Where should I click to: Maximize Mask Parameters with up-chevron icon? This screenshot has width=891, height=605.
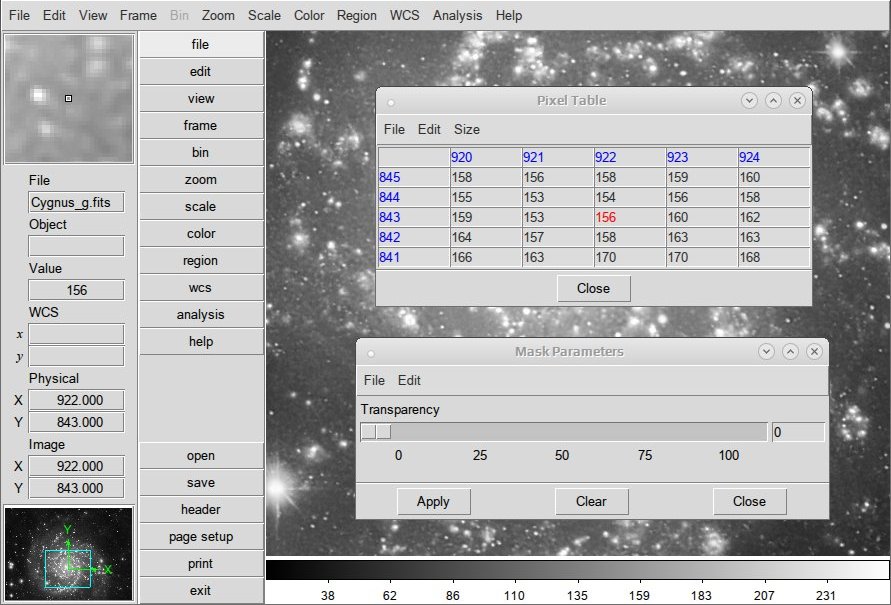pos(790,352)
